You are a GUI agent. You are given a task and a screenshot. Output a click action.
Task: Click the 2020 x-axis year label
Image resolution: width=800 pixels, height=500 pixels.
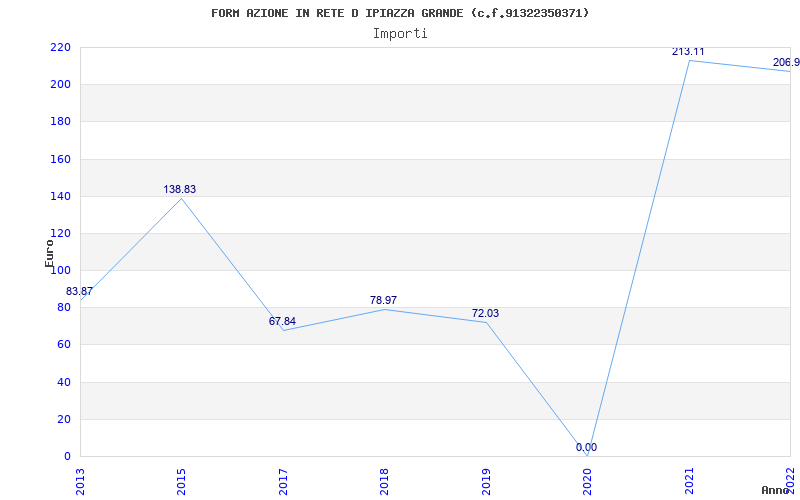[x=587, y=481]
